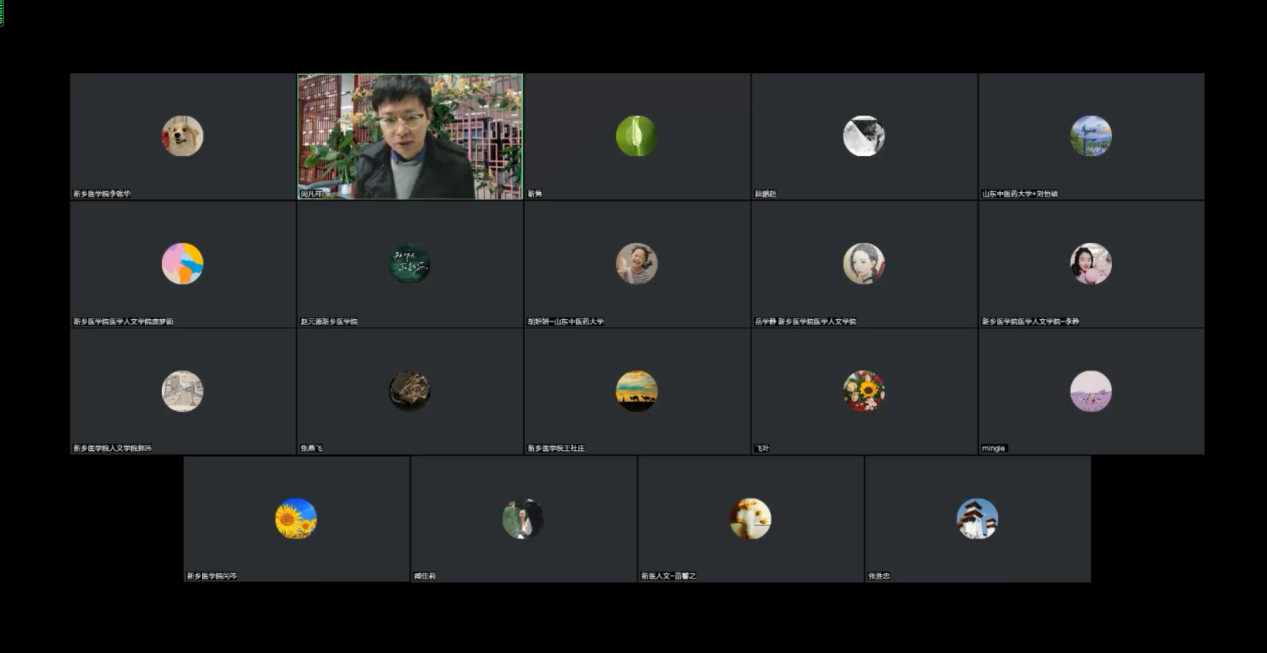Select the dark green calligraphy avatar
The image size is (1267, 653).
click(x=409, y=264)
